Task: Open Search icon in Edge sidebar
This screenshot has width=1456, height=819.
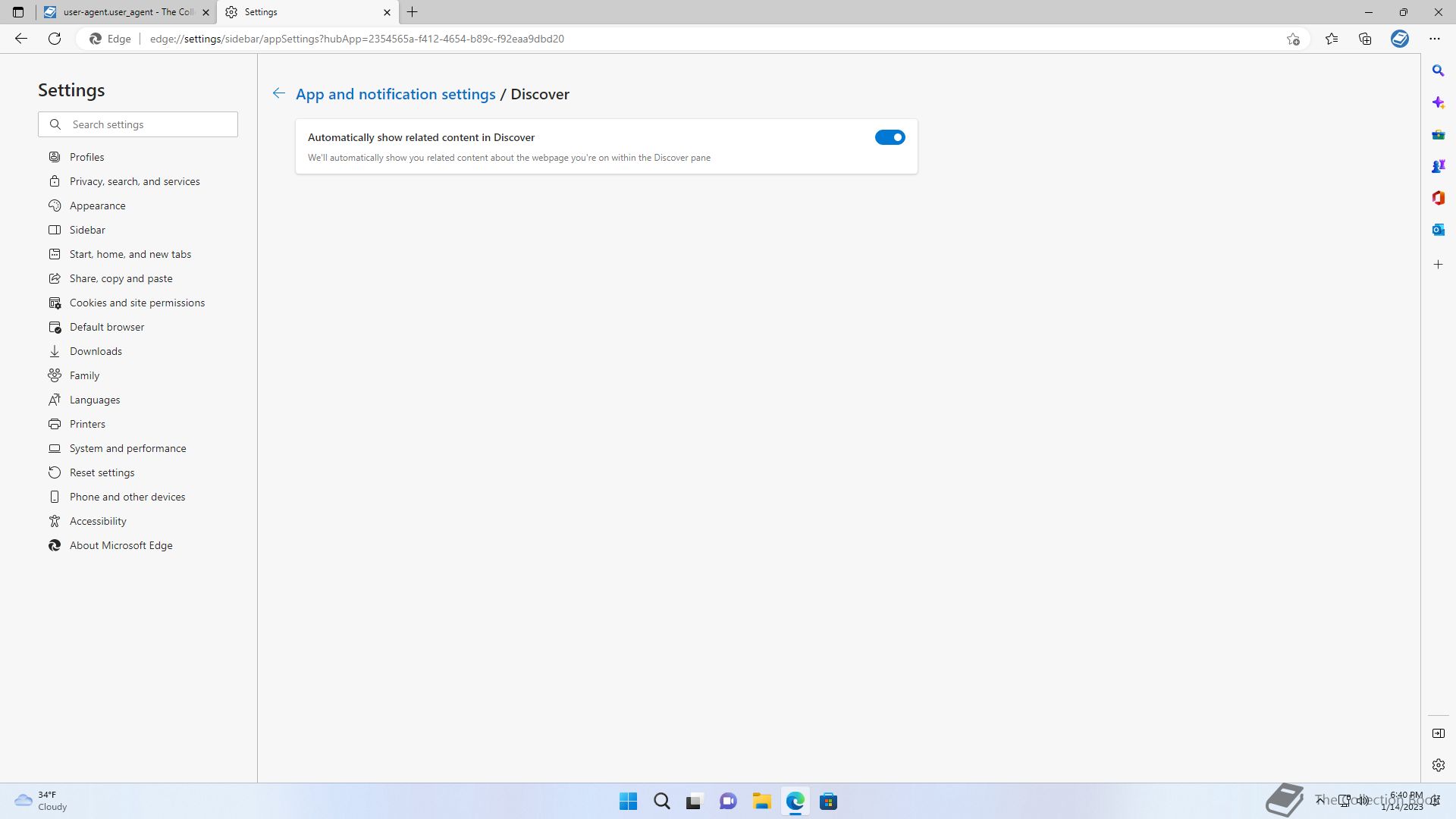Action: pos(1438,71)
